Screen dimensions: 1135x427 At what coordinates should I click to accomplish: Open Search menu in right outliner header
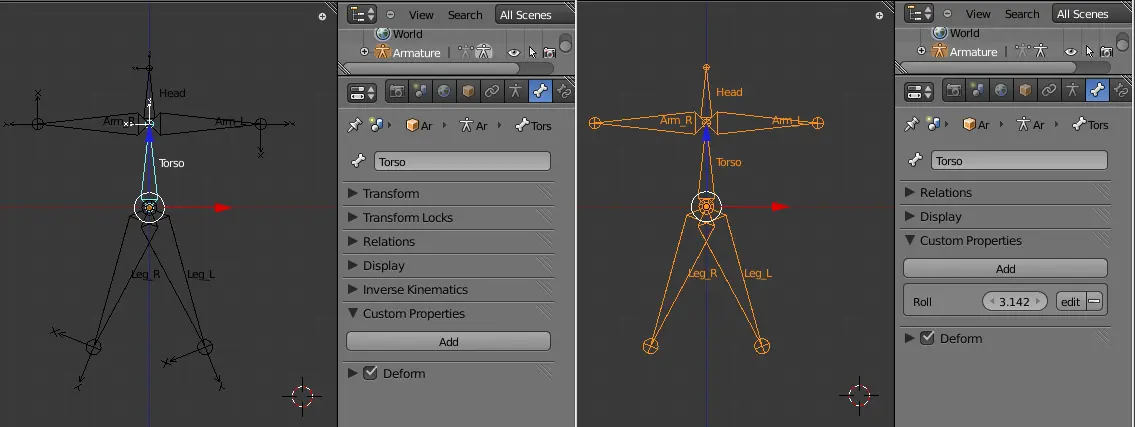point(1022,14)
